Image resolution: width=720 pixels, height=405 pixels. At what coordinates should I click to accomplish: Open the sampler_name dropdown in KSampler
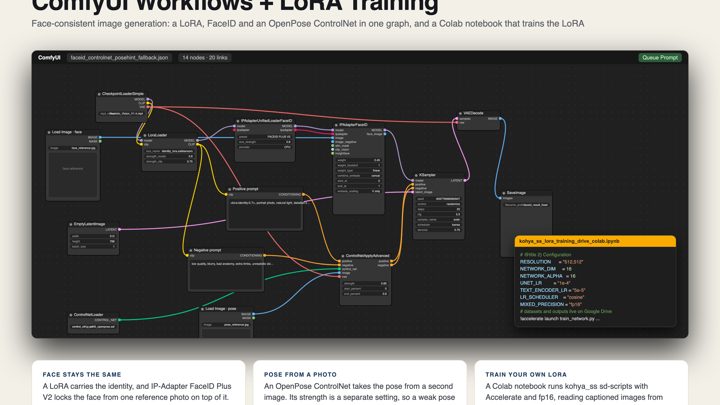(x=439, y=219)
